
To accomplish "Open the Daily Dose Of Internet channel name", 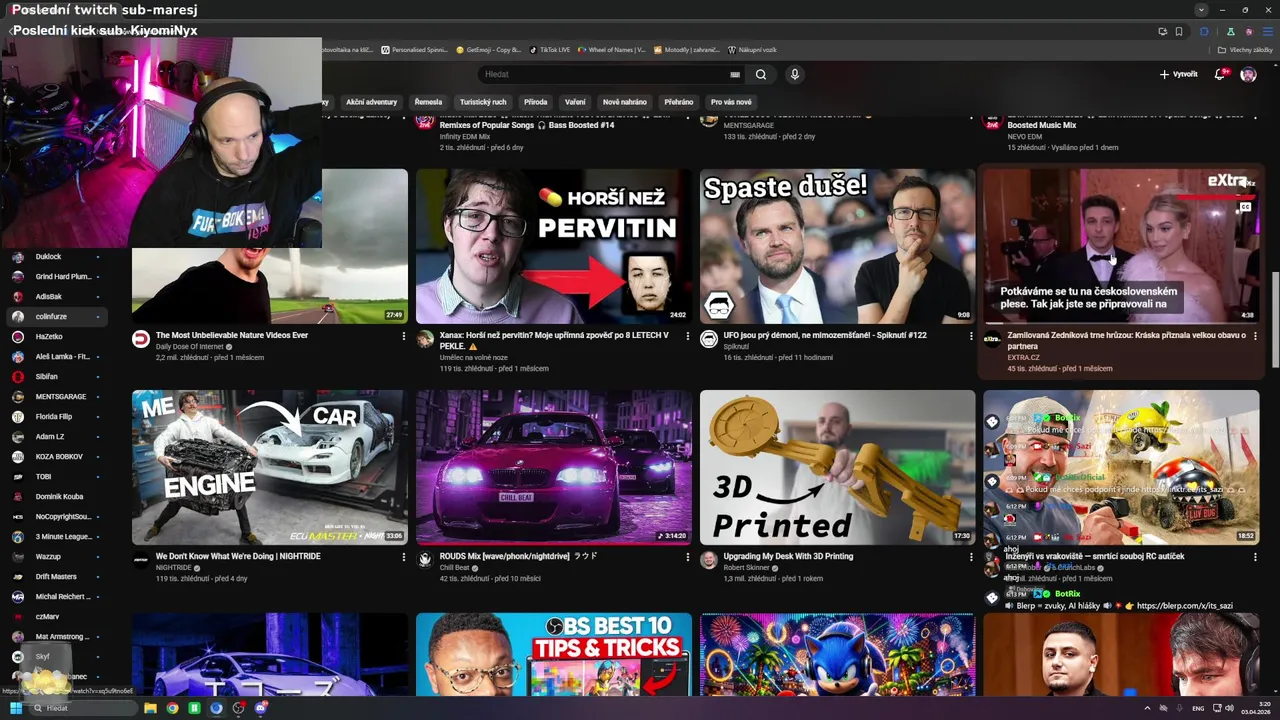I will click(x=191, y=347).
